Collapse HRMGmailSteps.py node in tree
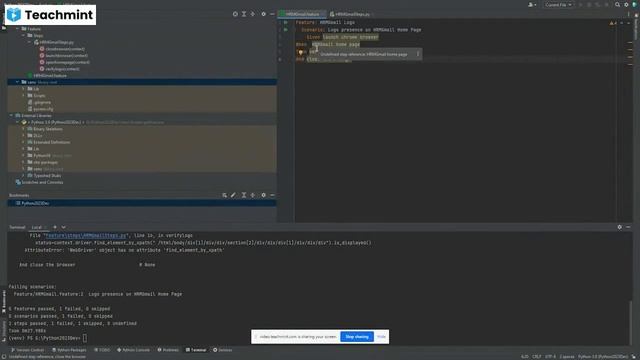 (x=30, y=42)
